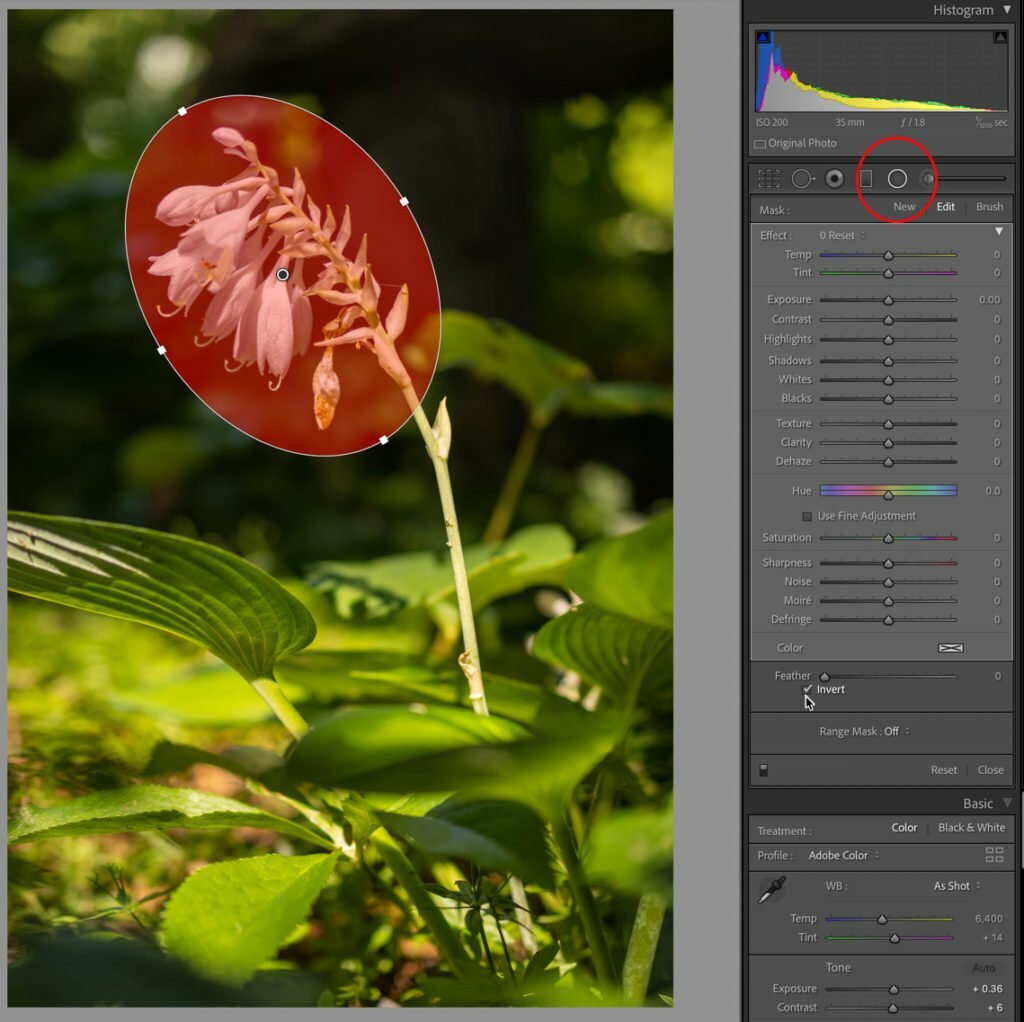Collapse the Histogram panel
Viewport: 1024px width, 1022px height.
point(1006,10)
